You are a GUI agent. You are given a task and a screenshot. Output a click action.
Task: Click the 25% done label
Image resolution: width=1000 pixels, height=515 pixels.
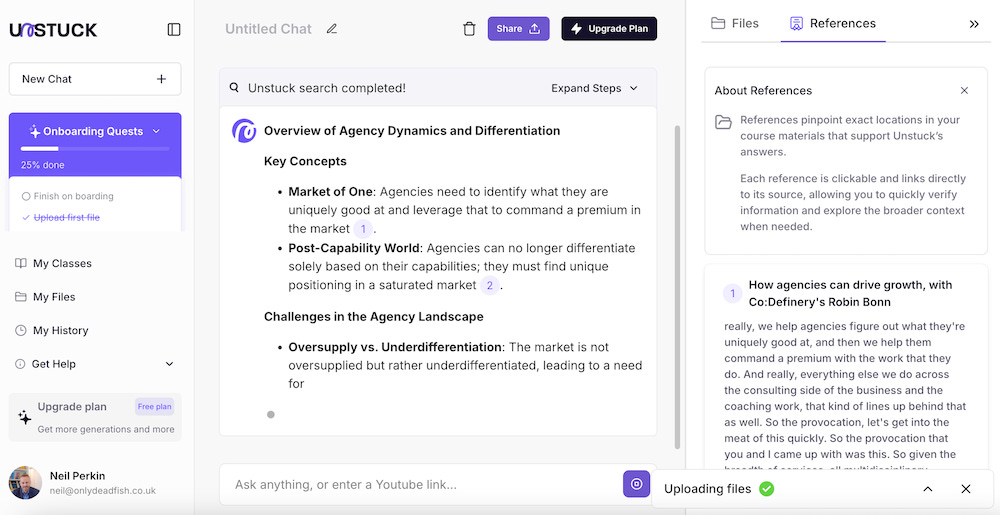[43, 164]
